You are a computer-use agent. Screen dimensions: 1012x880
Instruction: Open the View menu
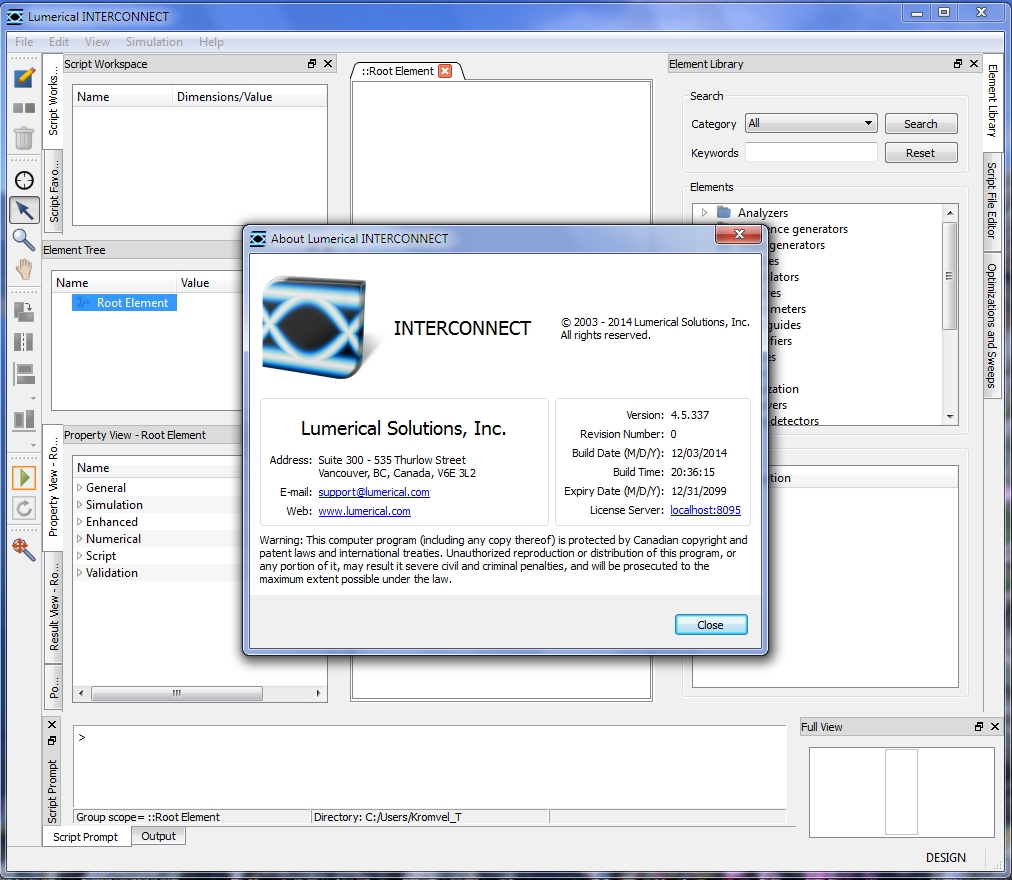tap(97, 41)
